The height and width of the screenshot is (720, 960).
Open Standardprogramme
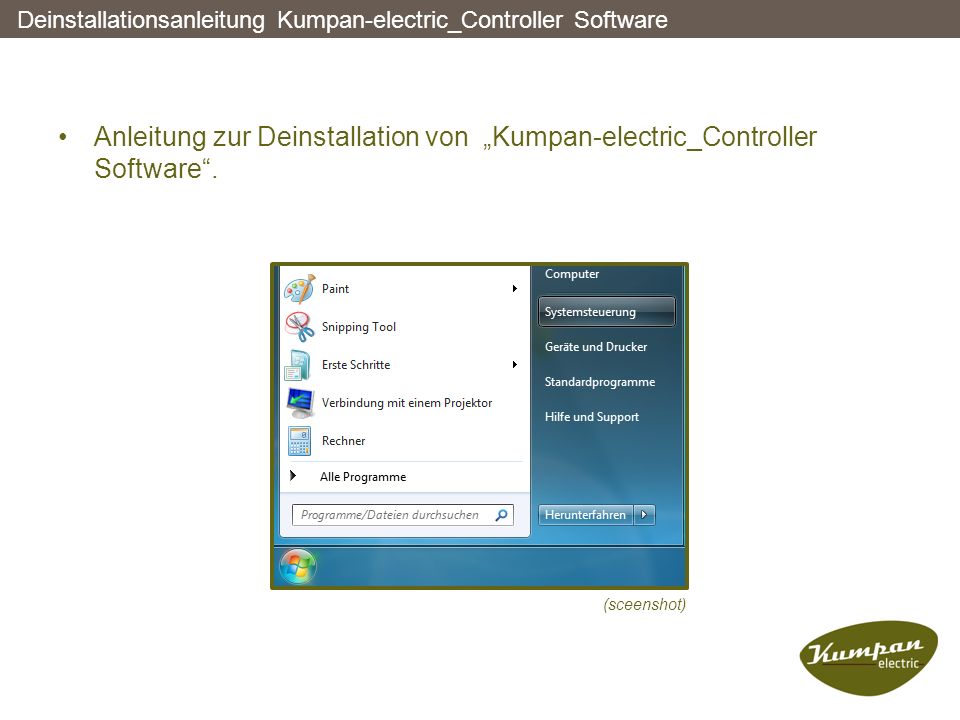coord(600,382)
